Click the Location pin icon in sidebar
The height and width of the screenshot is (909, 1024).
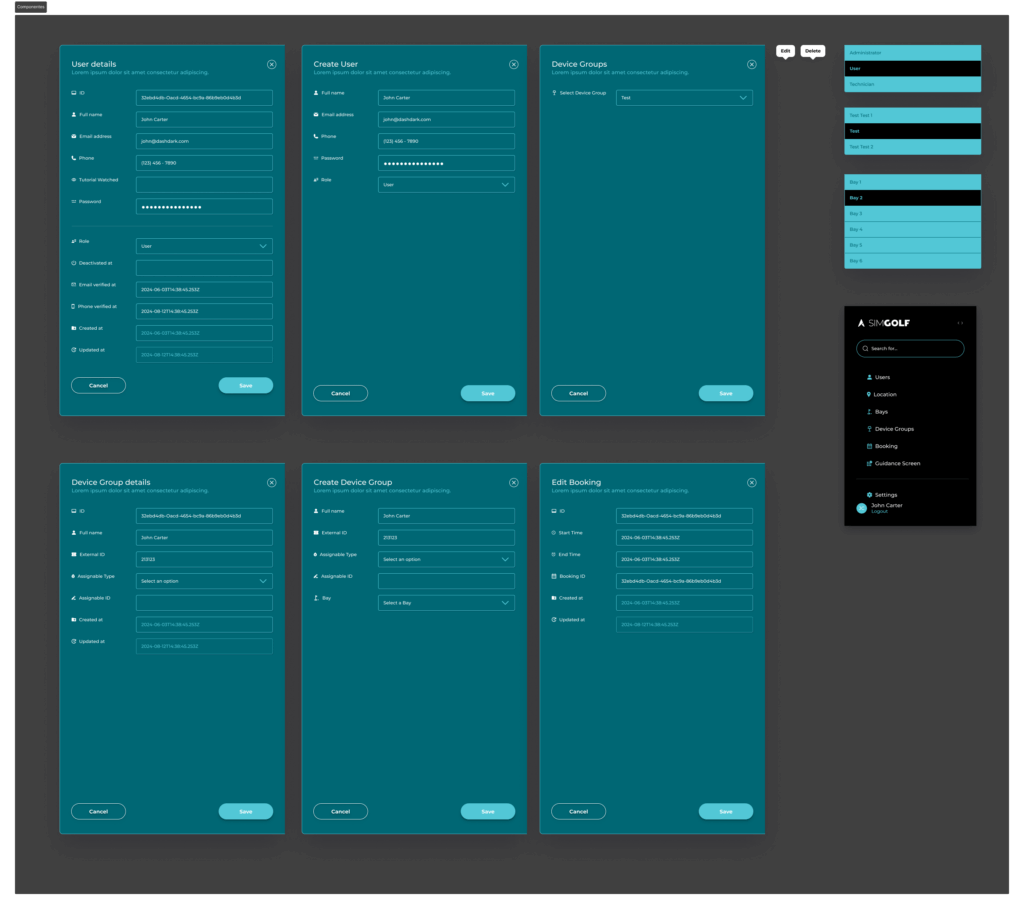tap(868, 394)
